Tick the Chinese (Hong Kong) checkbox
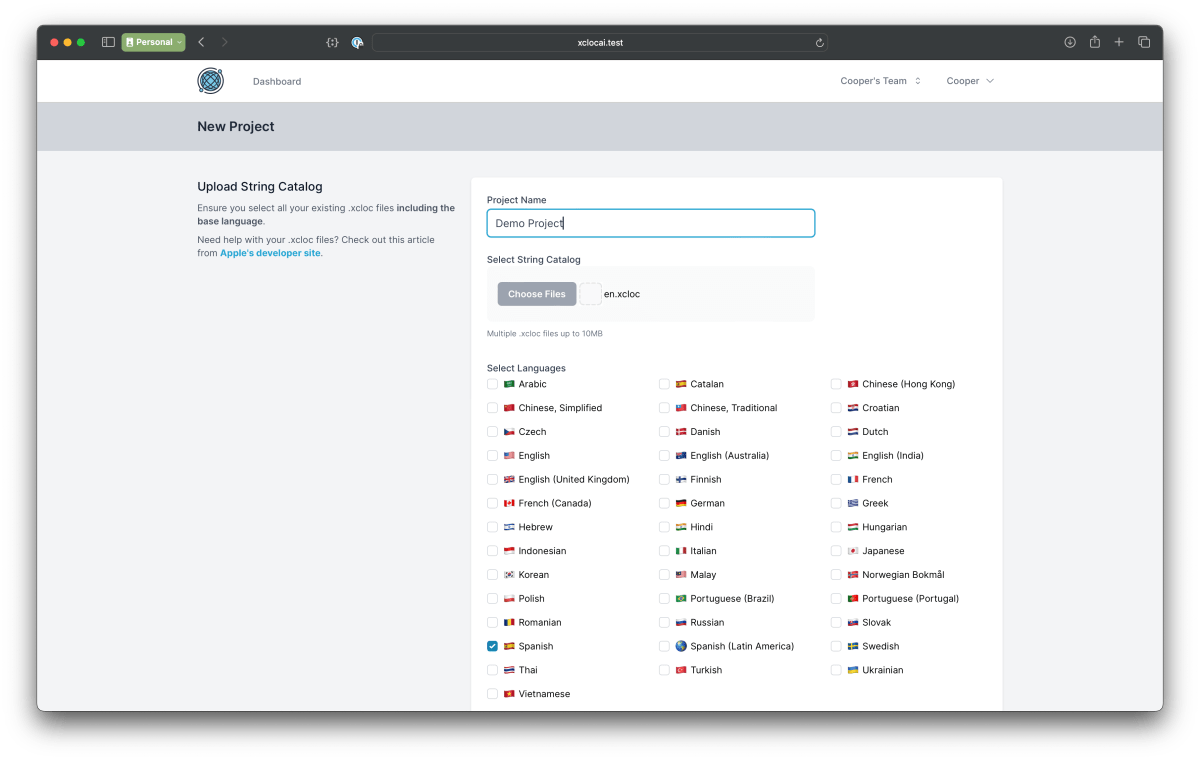This screenshot has height=760, width=1200. coord(836,384)
